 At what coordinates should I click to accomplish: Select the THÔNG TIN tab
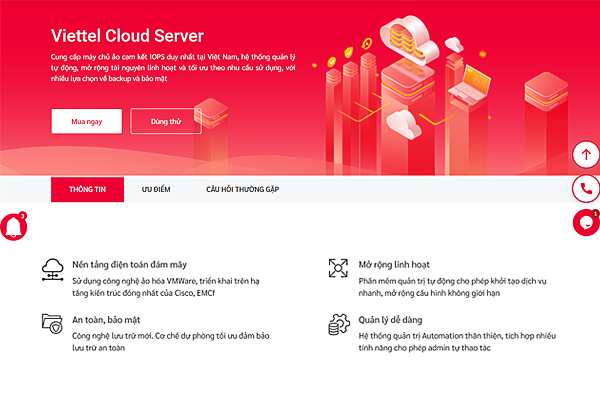87,189
